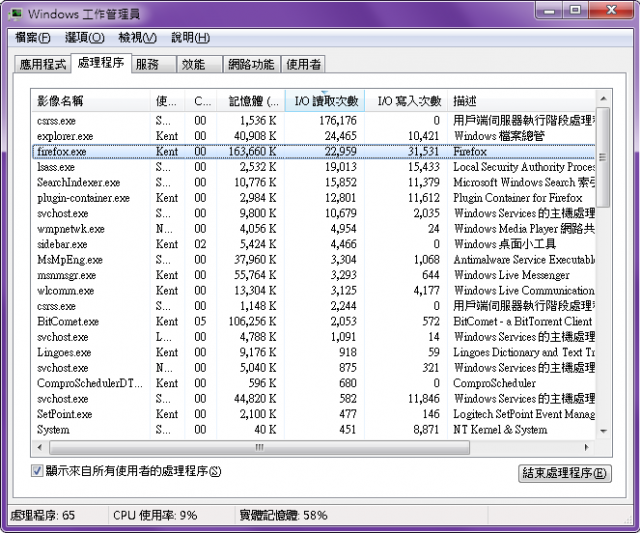Sort by I/O 寫入次數 column header
640x533 pixels.
(406, 101)
